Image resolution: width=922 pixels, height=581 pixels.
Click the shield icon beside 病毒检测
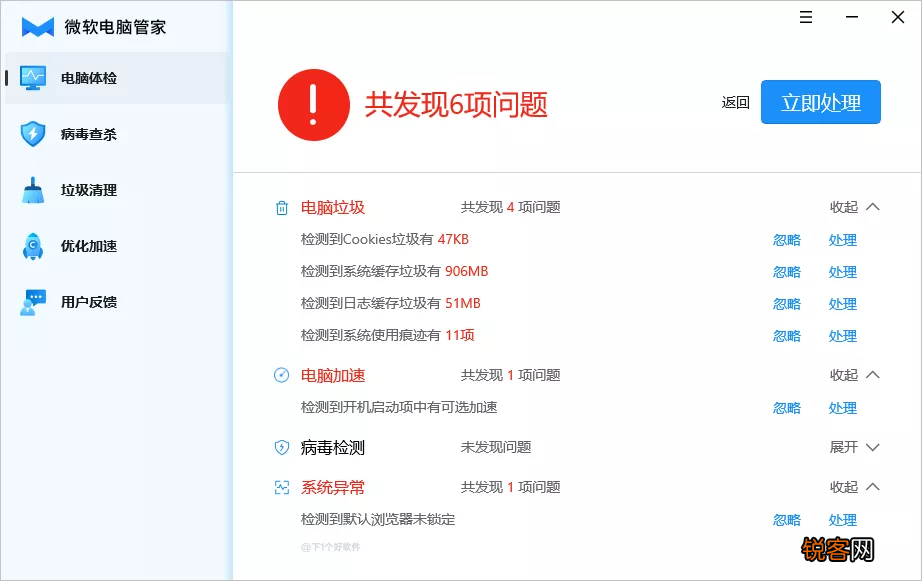point(281,447)
